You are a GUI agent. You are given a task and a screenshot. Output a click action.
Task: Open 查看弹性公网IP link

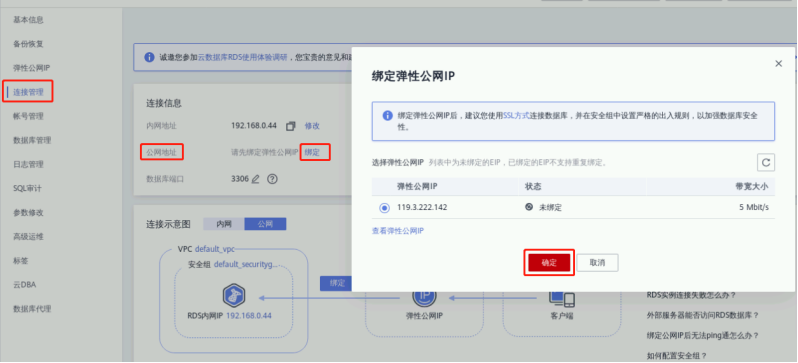pos(398,231)
